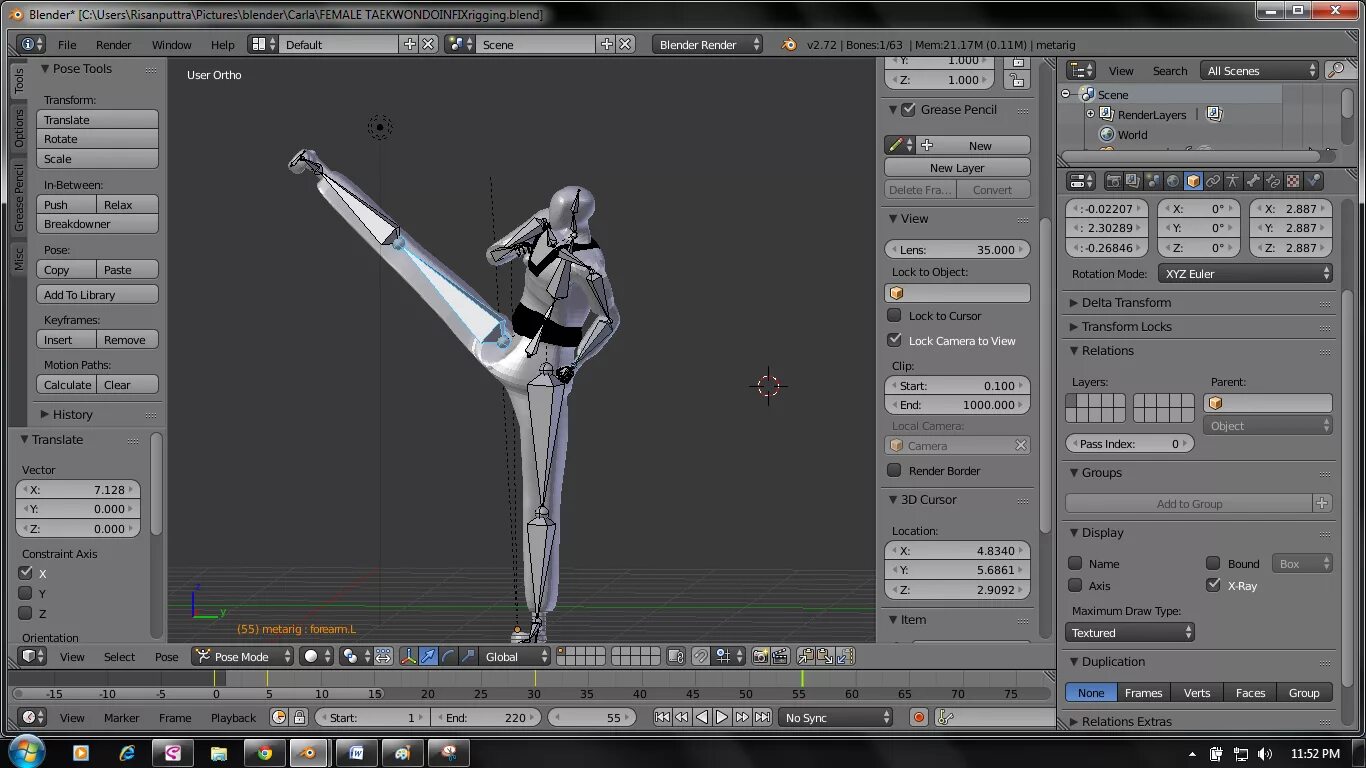1366x768 pixels.
Task: Jump to the timeline end frame
Action: [762, 717]
